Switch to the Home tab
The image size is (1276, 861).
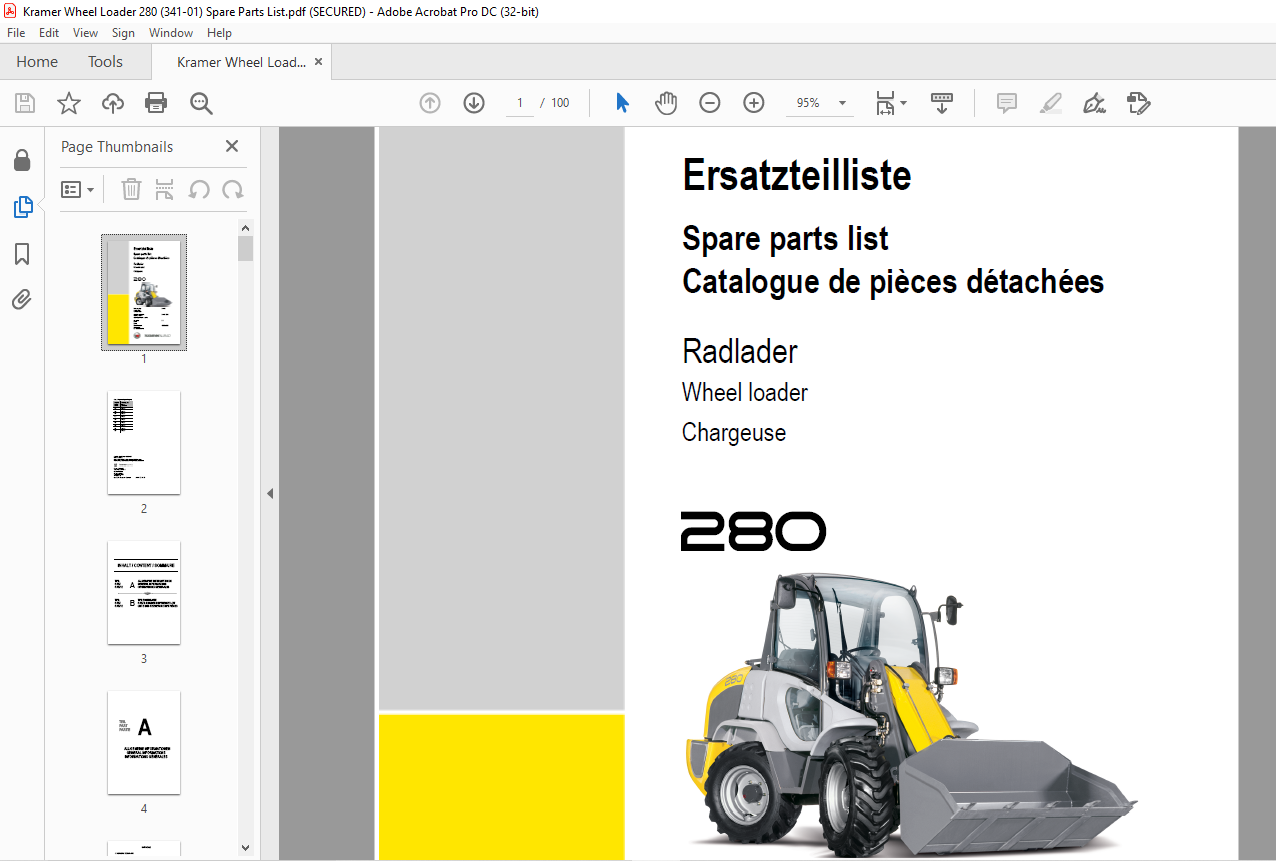pyautogui.click(x=37, y=62)
